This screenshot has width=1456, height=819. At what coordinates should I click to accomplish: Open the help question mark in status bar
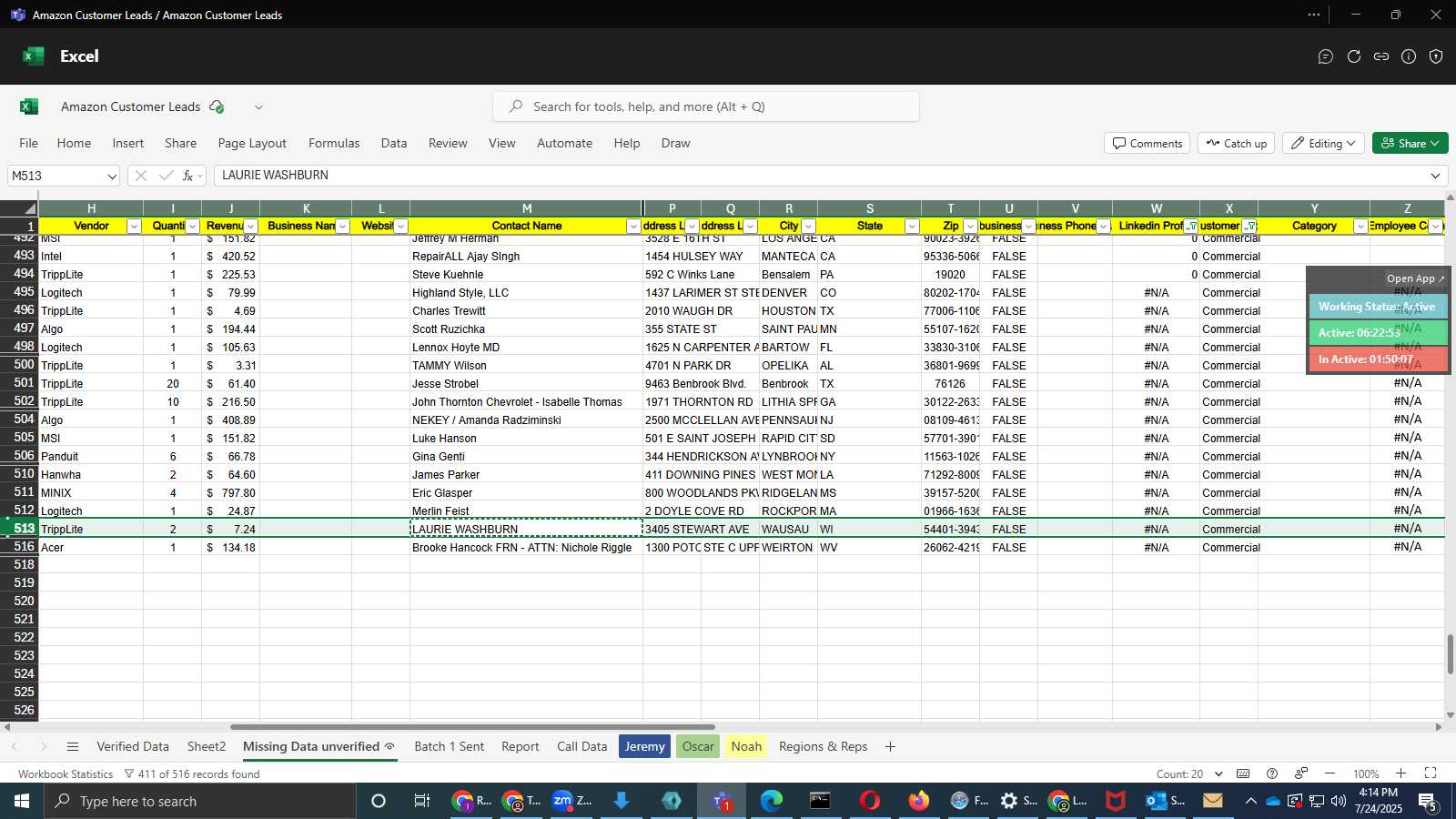(1272, 773)
